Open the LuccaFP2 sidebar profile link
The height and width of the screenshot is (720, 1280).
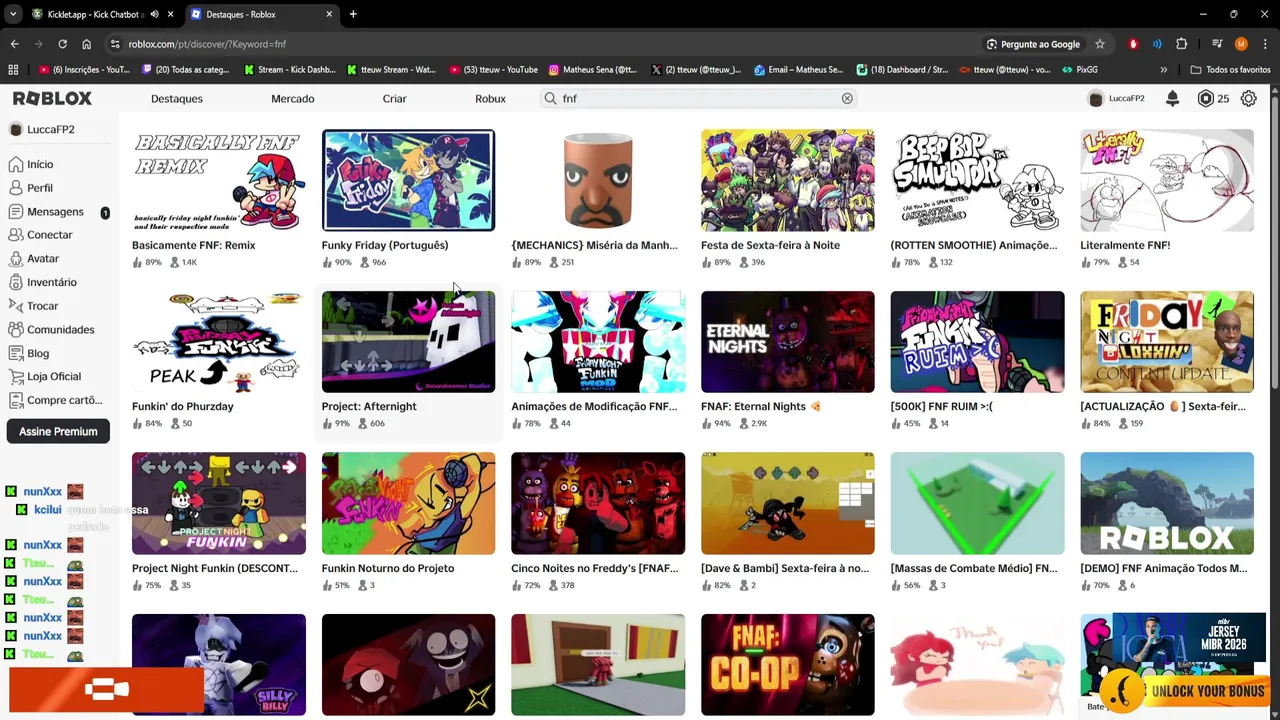(x=42, y=129)
